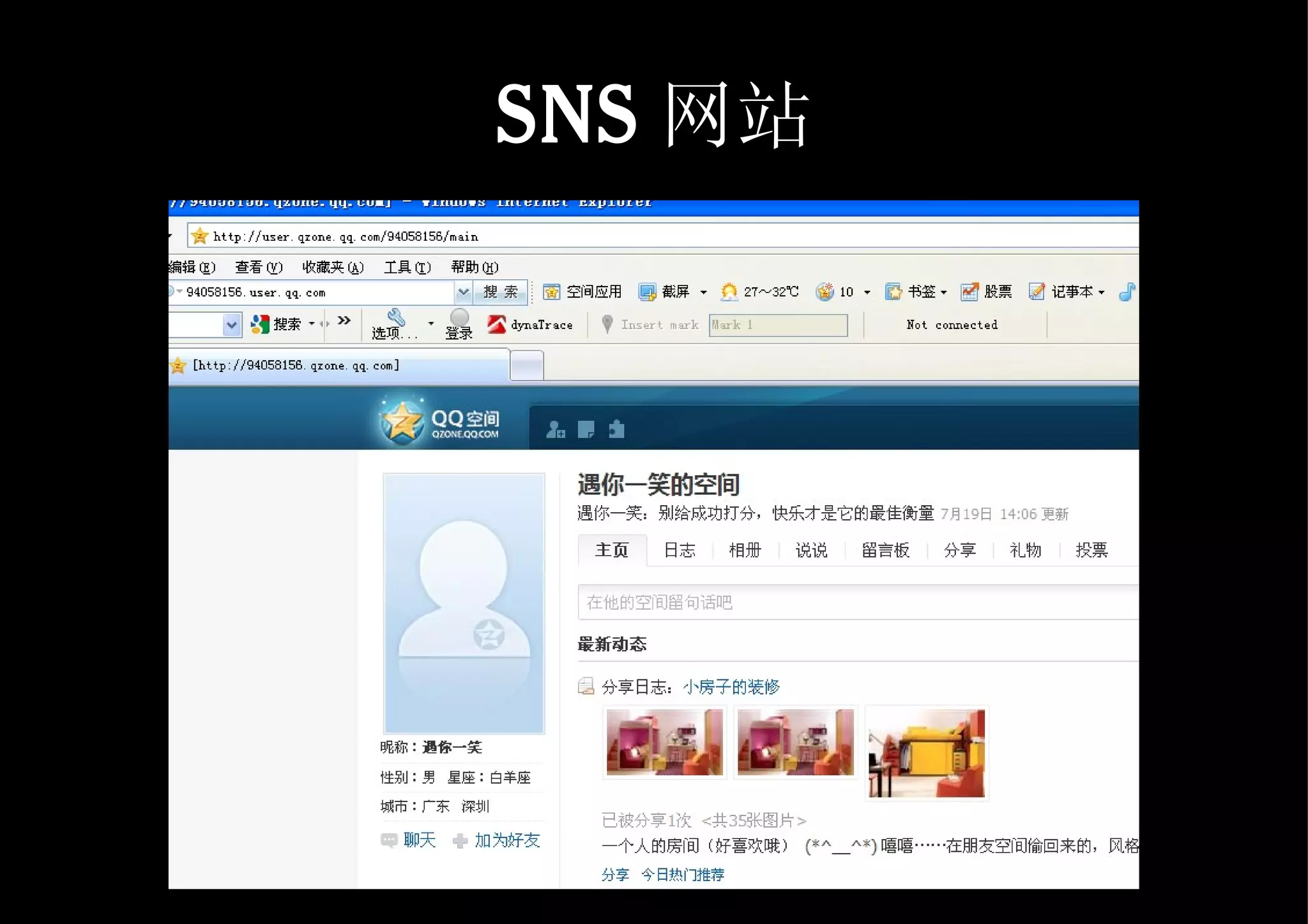Switch to the 留言板 tab

[886, 550]
